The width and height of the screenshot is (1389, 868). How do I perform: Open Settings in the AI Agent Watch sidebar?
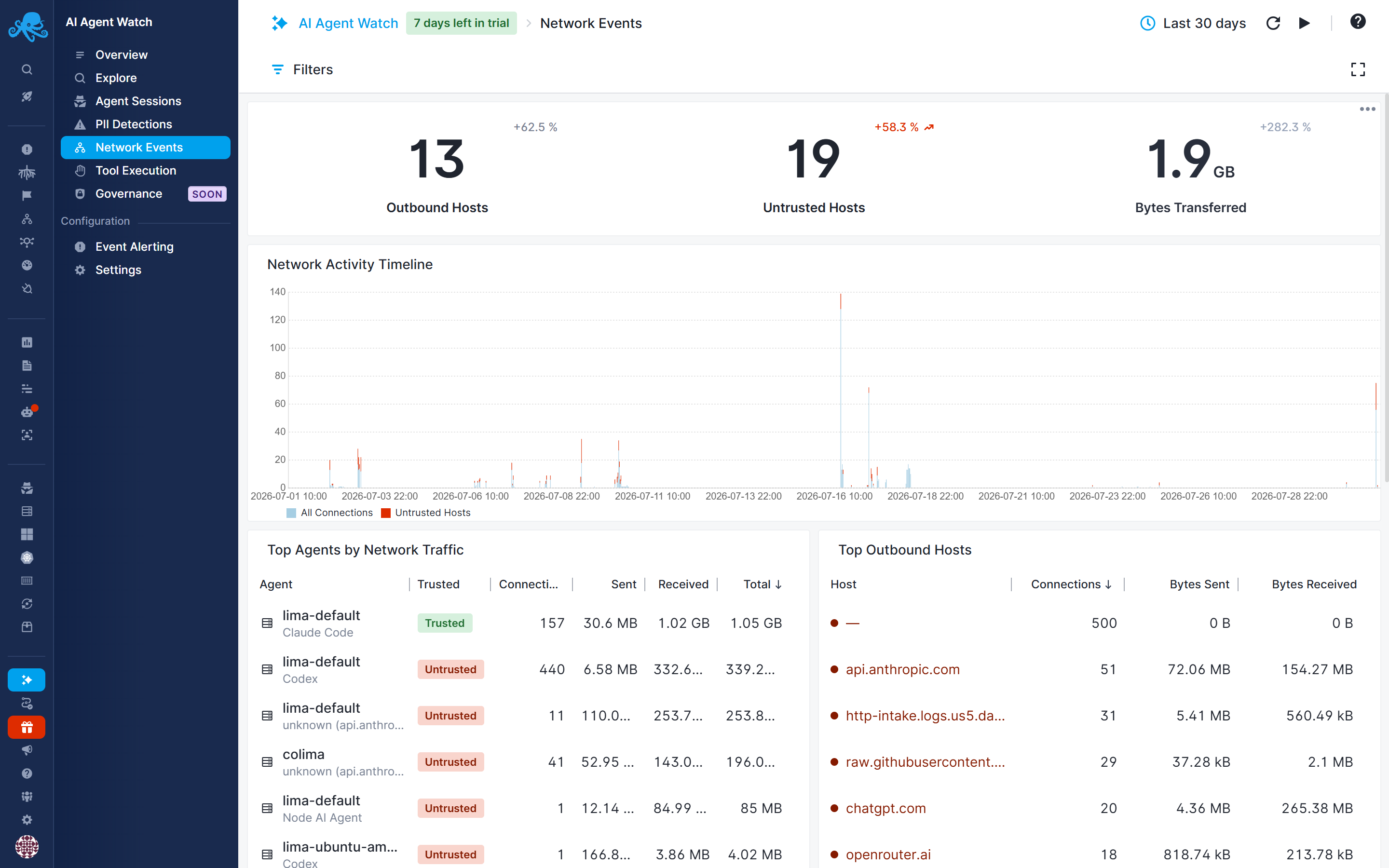(145, 270)
